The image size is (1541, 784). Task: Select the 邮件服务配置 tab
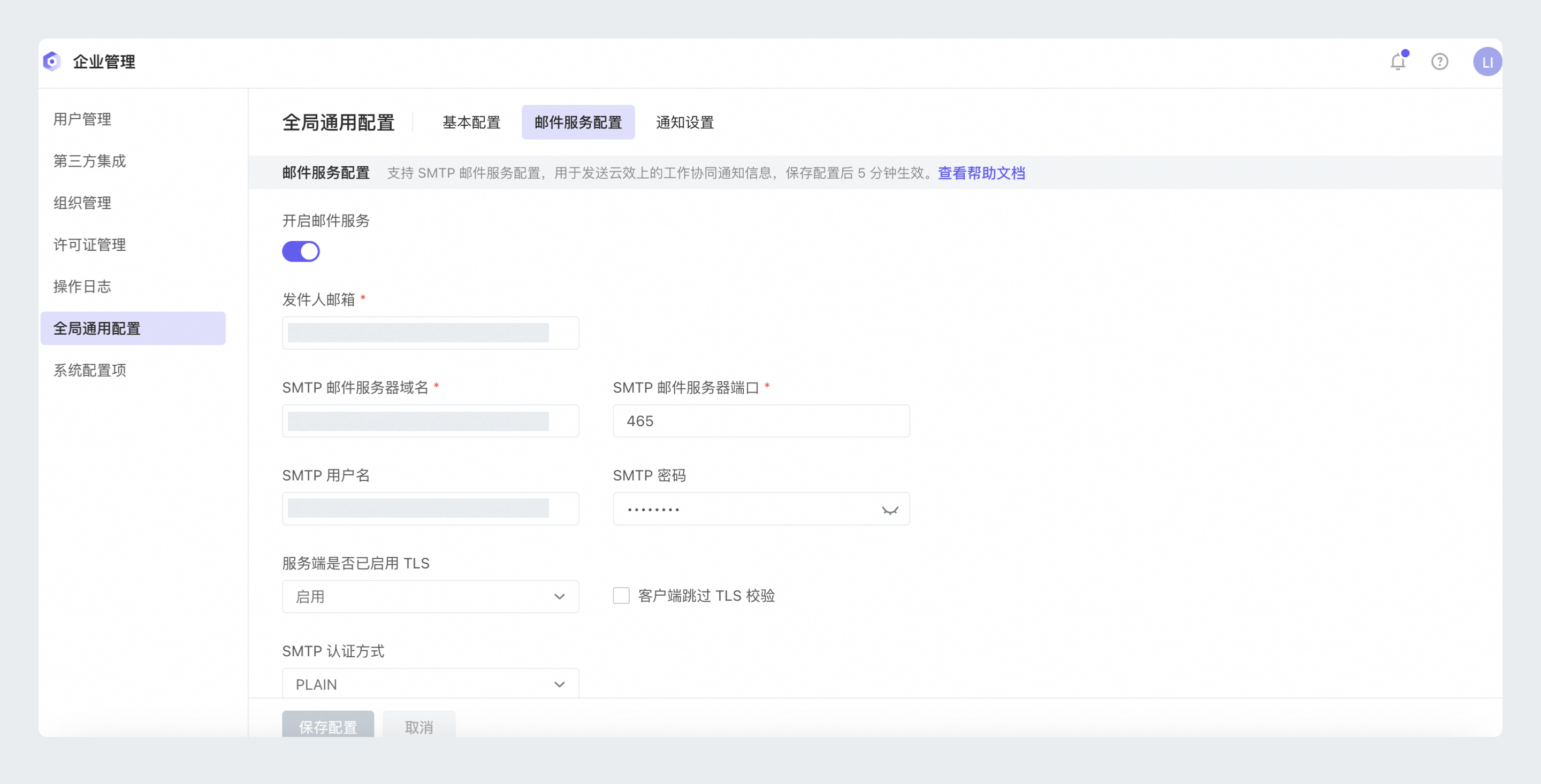[x=578, y=122]
